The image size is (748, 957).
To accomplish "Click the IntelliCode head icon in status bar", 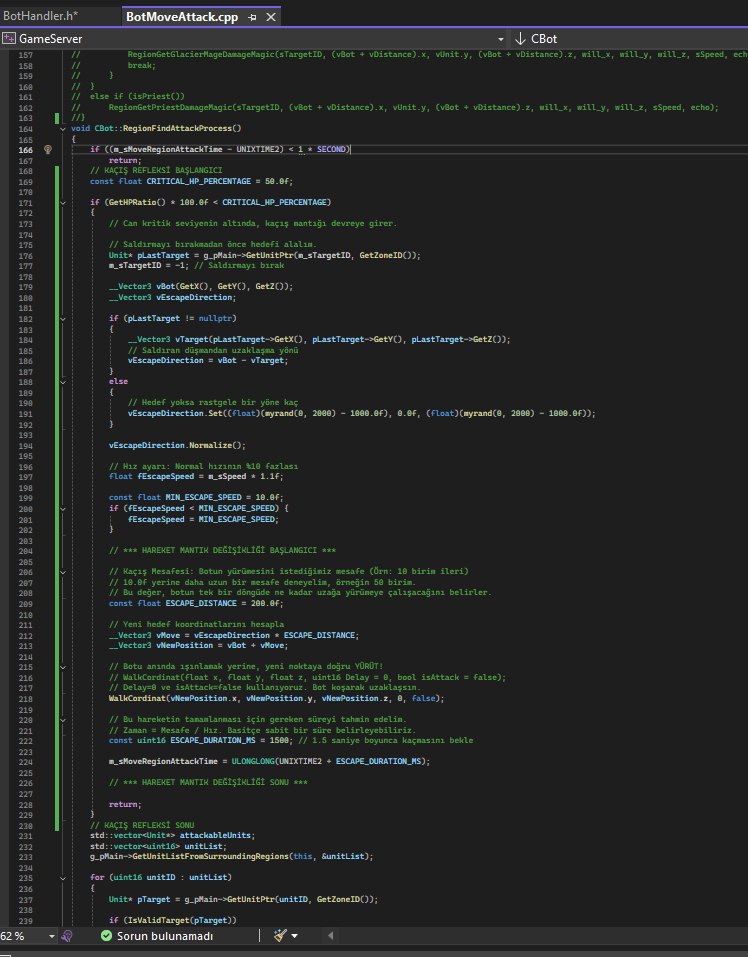I will tap(68, 936).
